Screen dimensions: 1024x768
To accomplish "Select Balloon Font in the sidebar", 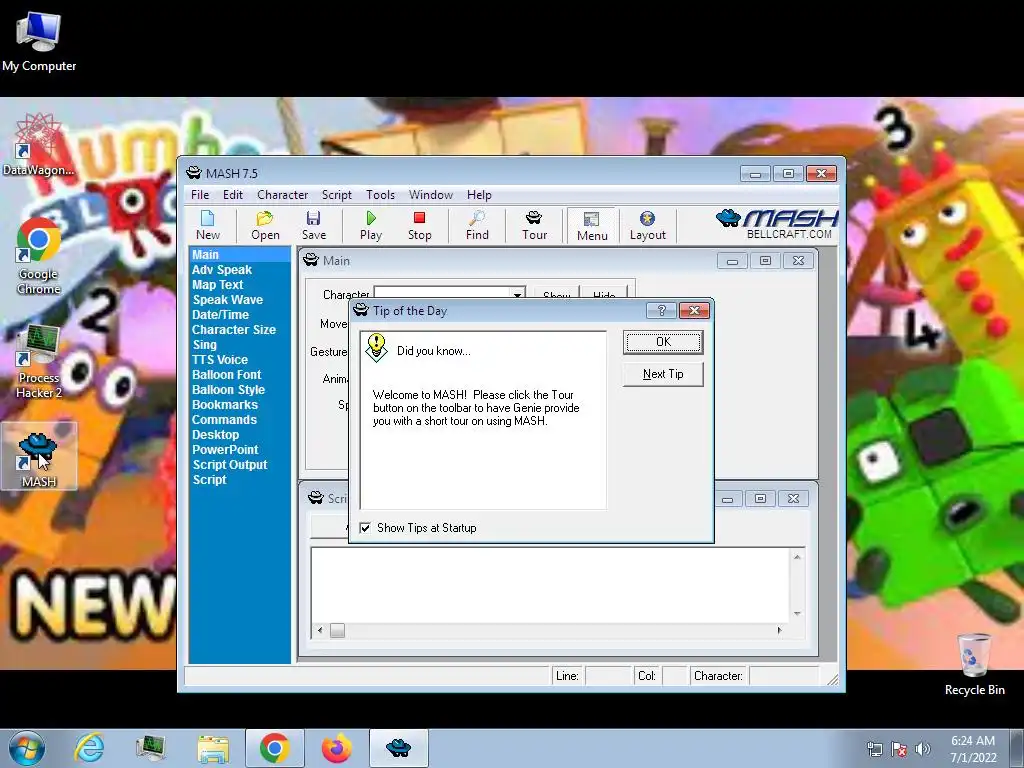I will point(227,375).
